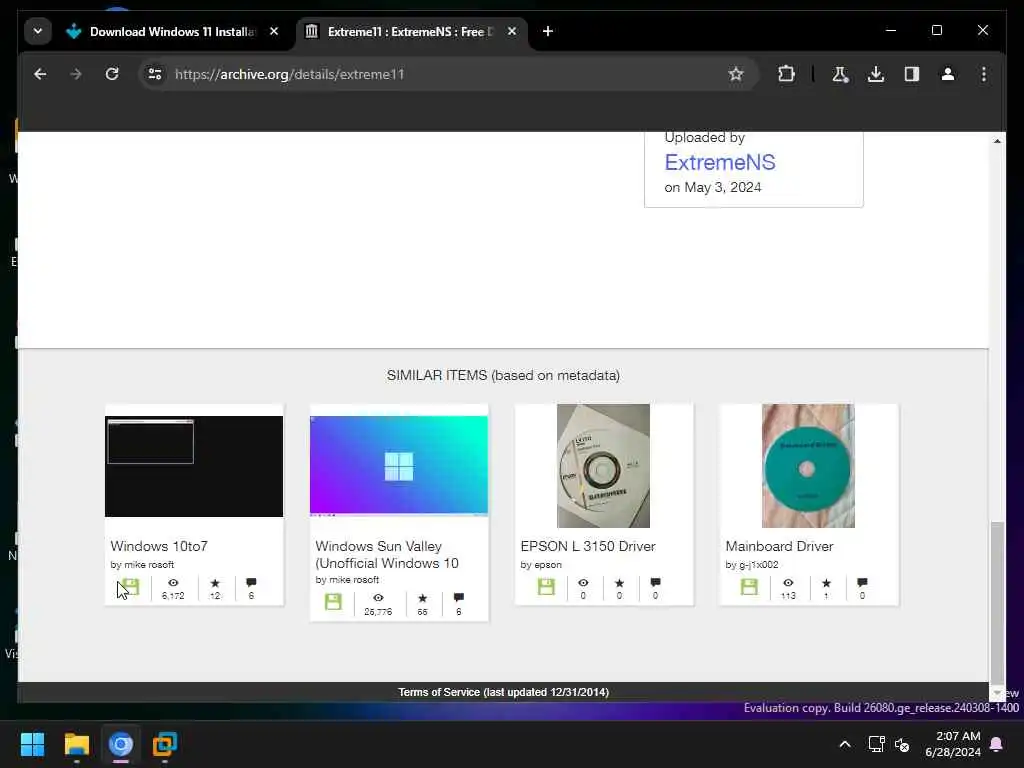The image size is (1024, 768).
Task: Open the EPSON L 3150 Driver disc thumbnail
Action: point(603,466)
